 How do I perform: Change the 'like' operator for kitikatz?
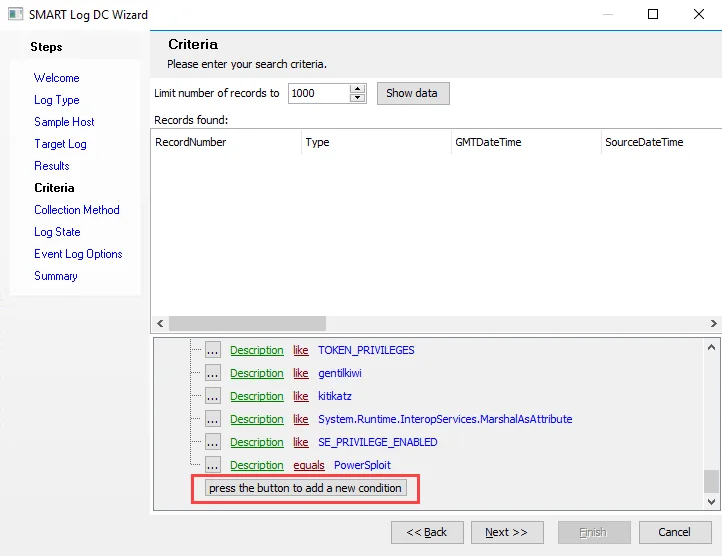(301, 396)
